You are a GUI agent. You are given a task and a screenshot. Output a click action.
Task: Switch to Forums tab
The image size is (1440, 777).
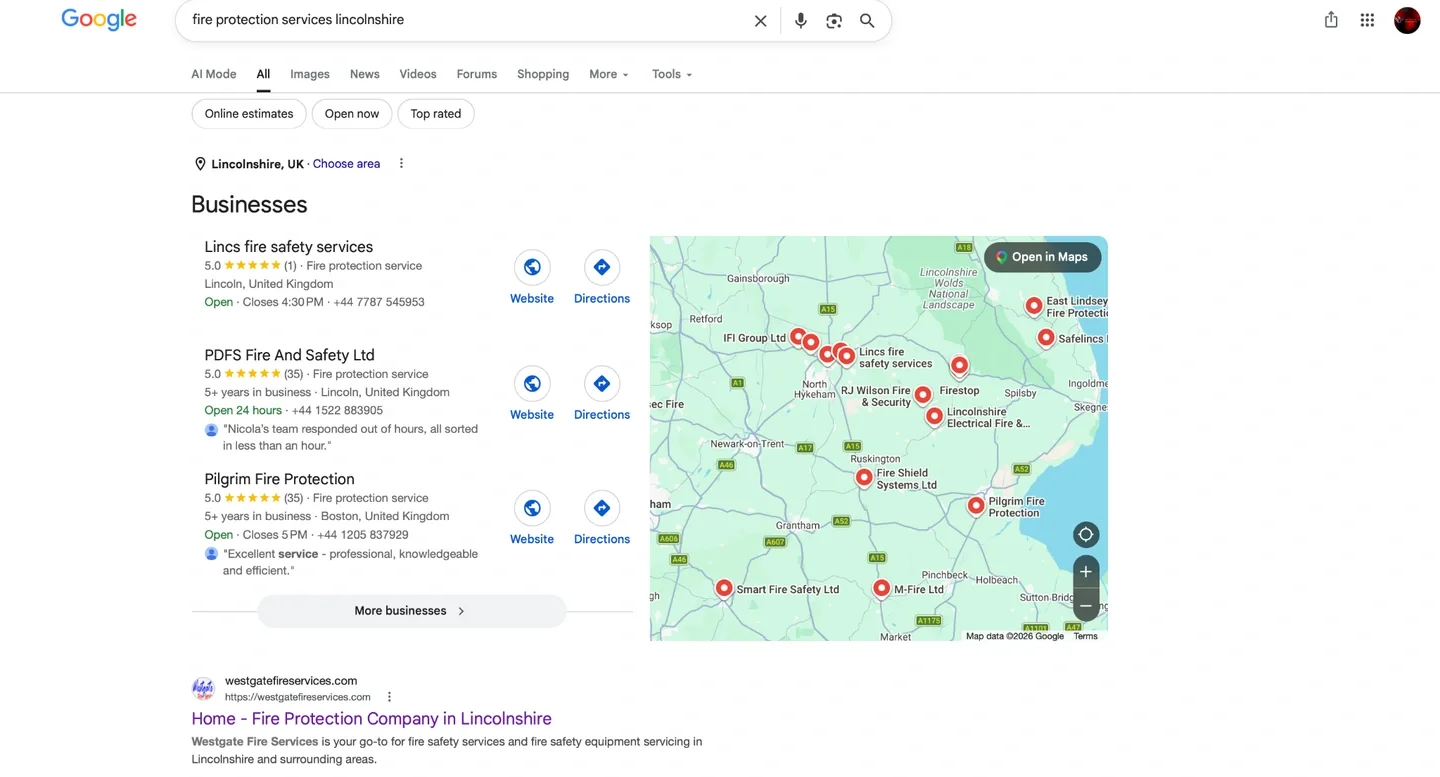[477, 74]
